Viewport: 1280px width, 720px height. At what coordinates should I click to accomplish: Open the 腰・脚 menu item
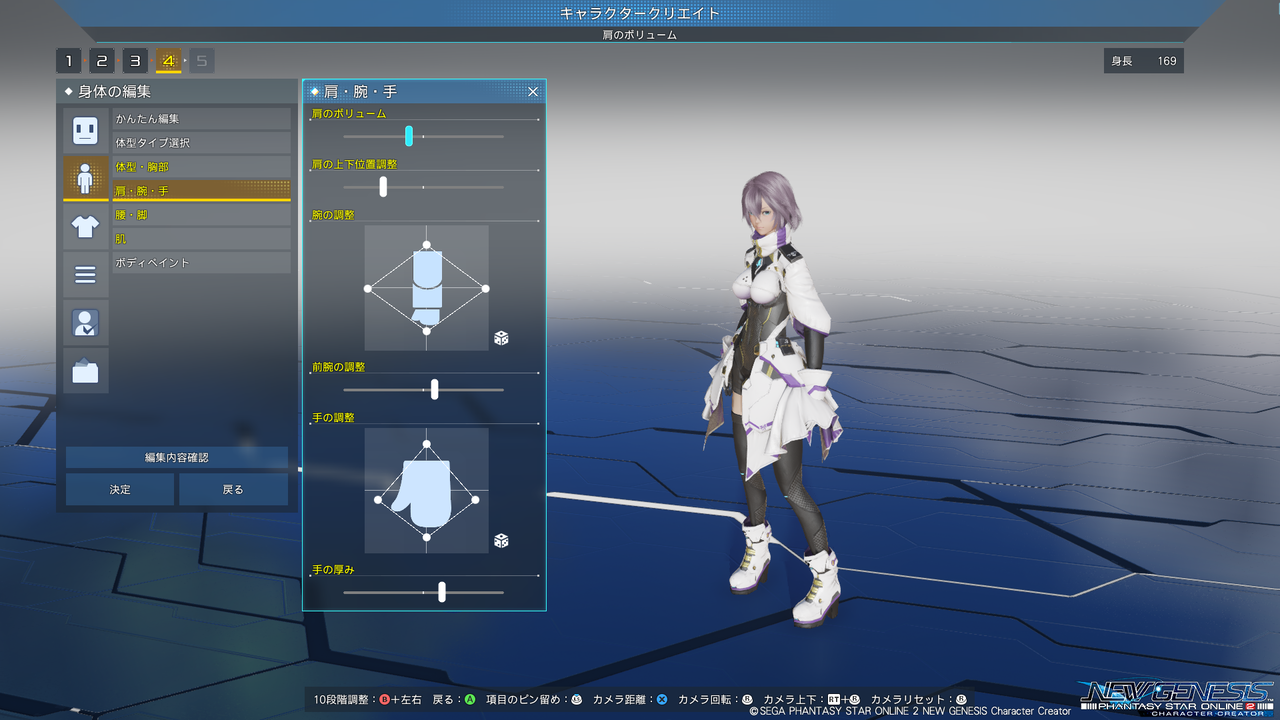[x=201, y=215]
